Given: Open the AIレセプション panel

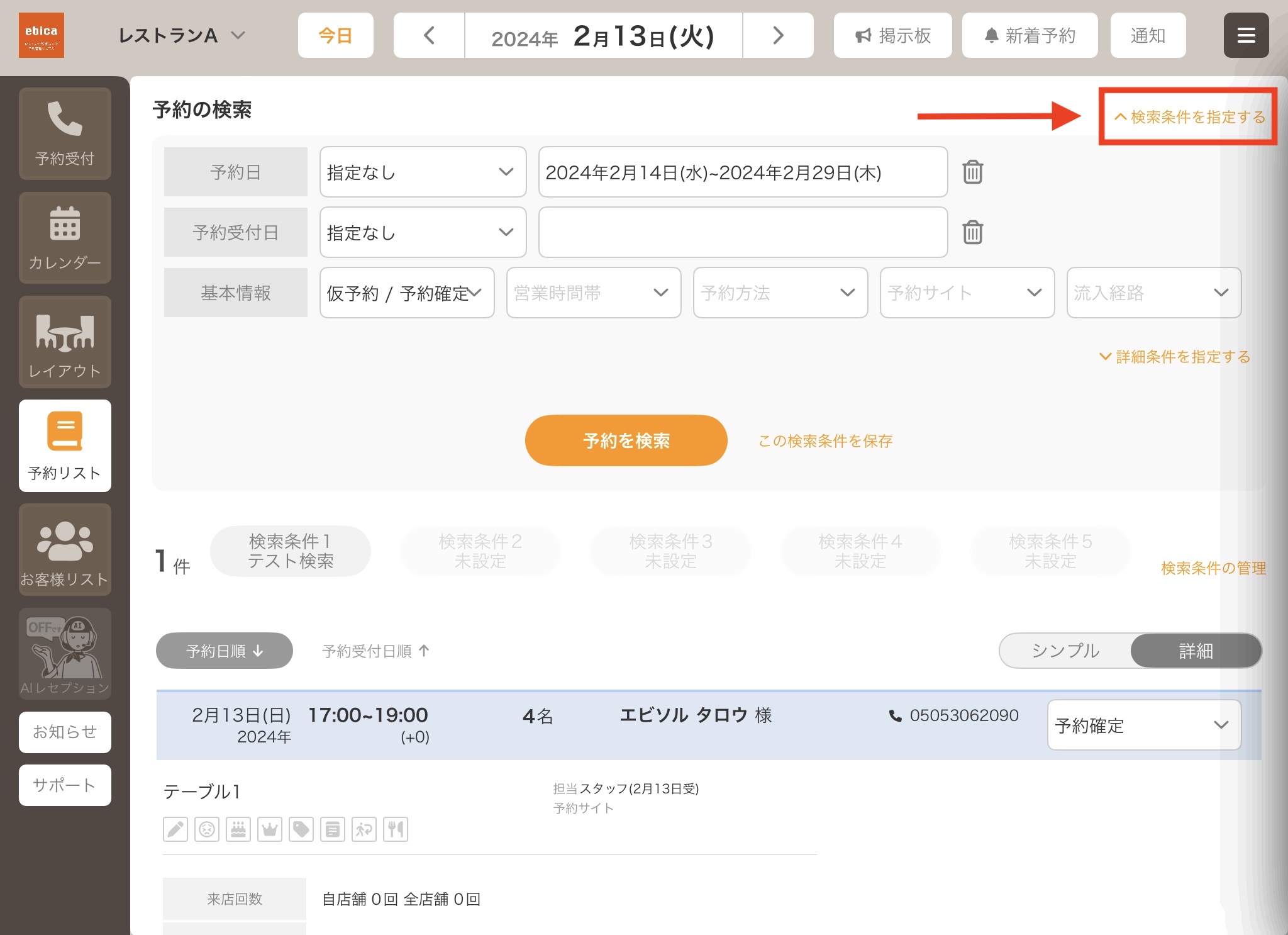Looking at the screenshot, I should 65,653.
